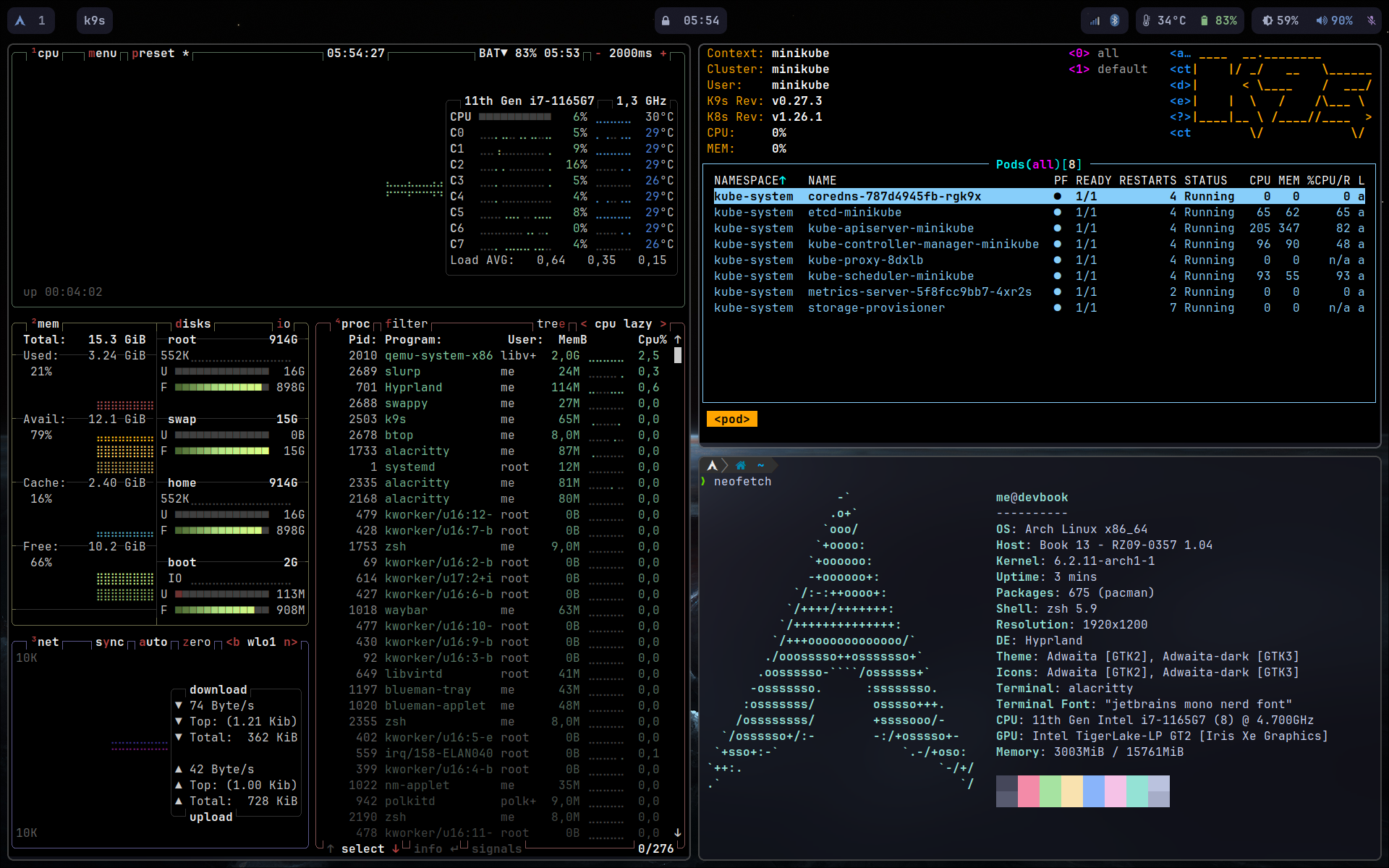Viewport: 1389px width, 868px height.
Task: Click the STATUS column header in k9s
Action: click(x=1205, y=181)
